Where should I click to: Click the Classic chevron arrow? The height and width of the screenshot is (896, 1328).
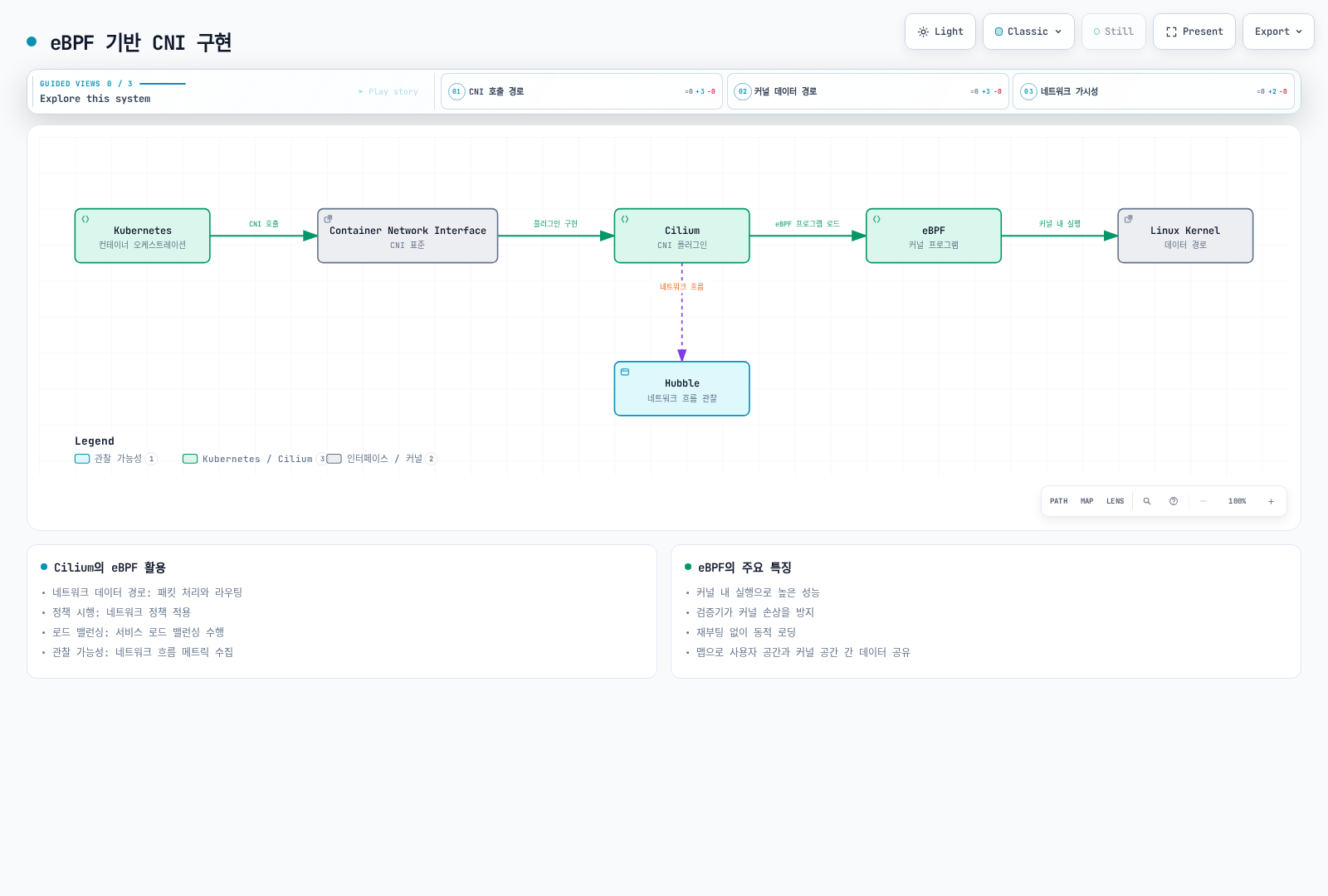pyautogui.click(x=1058, y=32)
